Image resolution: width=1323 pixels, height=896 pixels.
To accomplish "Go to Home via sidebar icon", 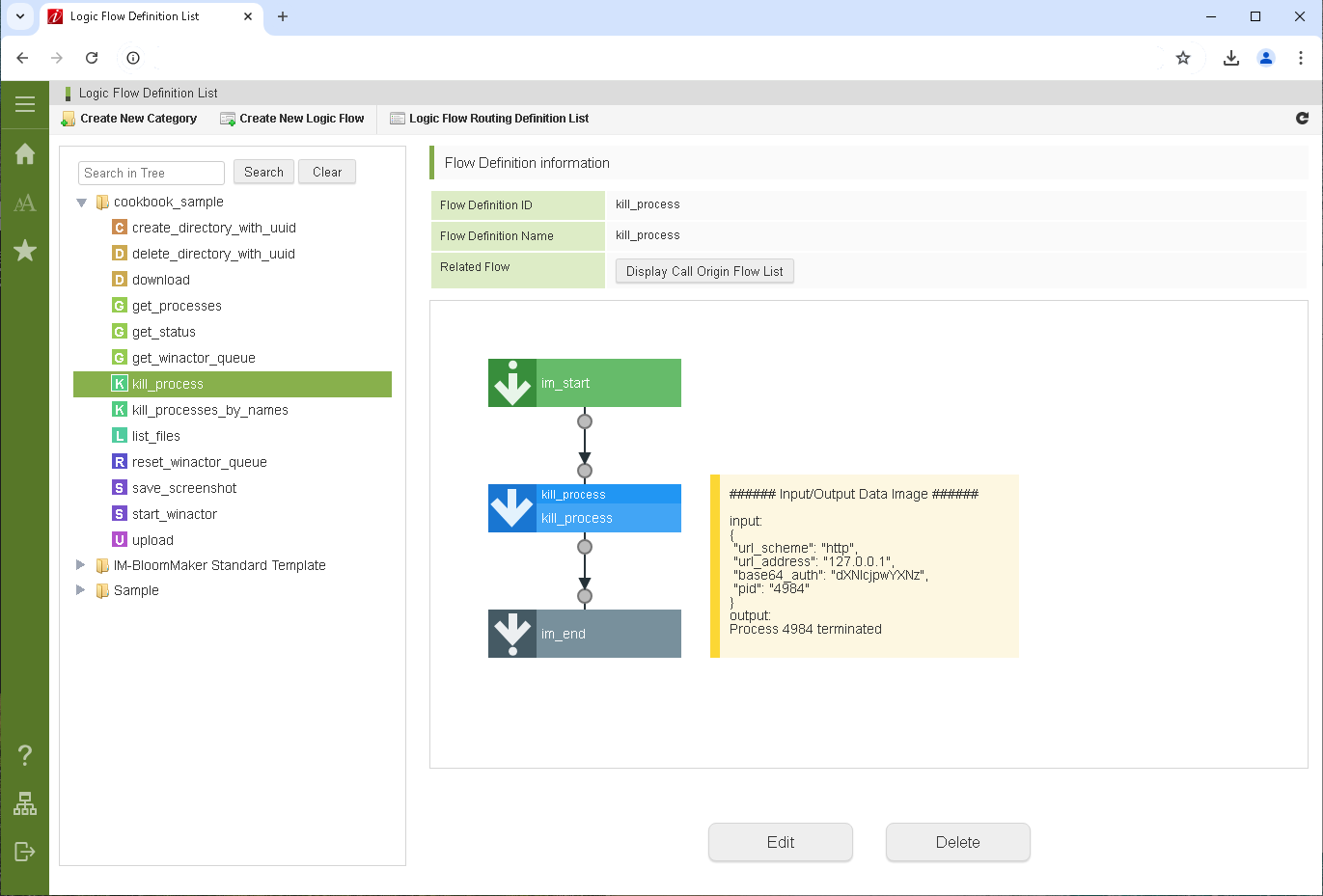I will click(25, 153).
